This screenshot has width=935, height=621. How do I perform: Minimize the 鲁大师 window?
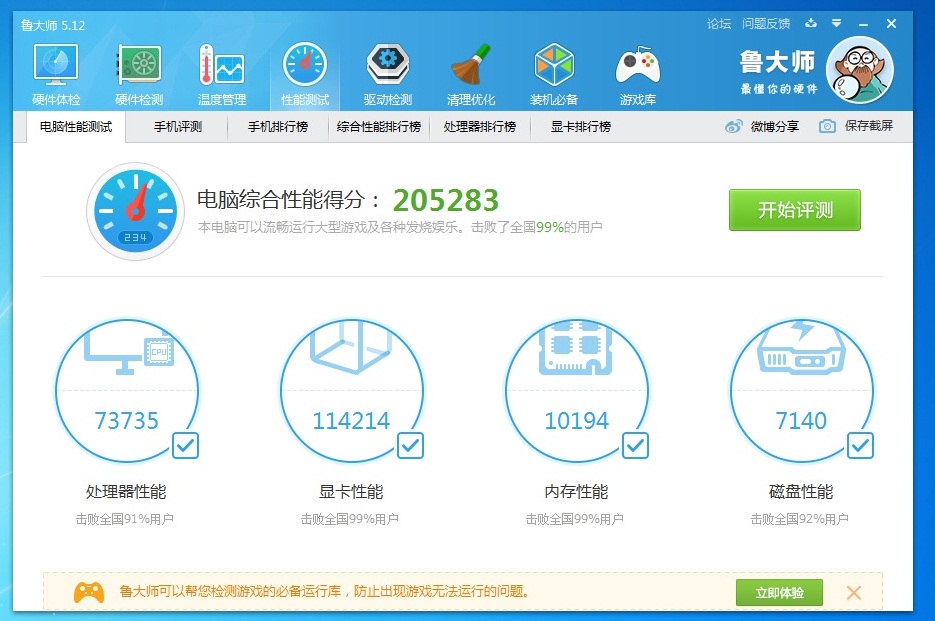point(863,24)
